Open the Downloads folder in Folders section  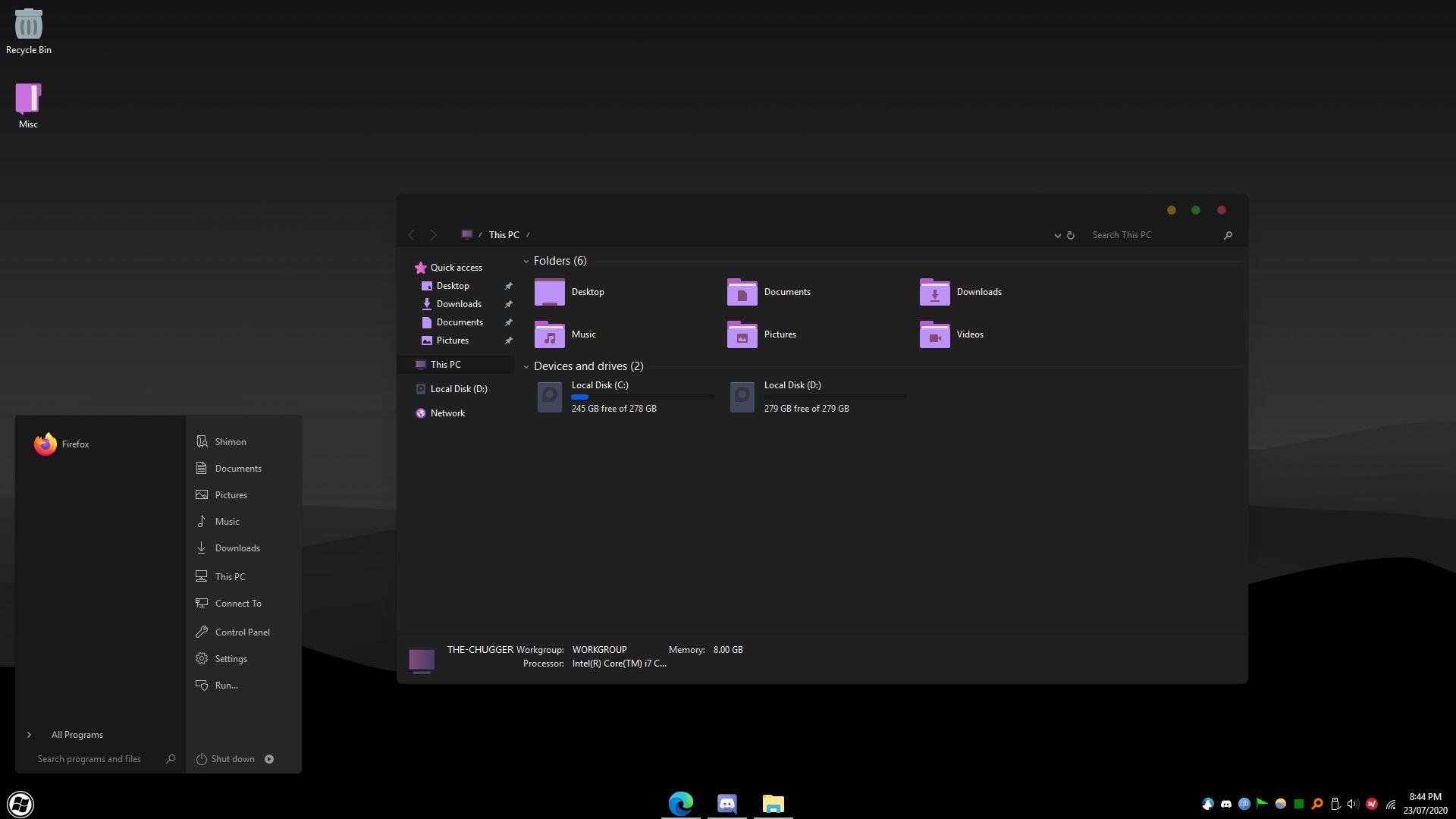(979, 291)
